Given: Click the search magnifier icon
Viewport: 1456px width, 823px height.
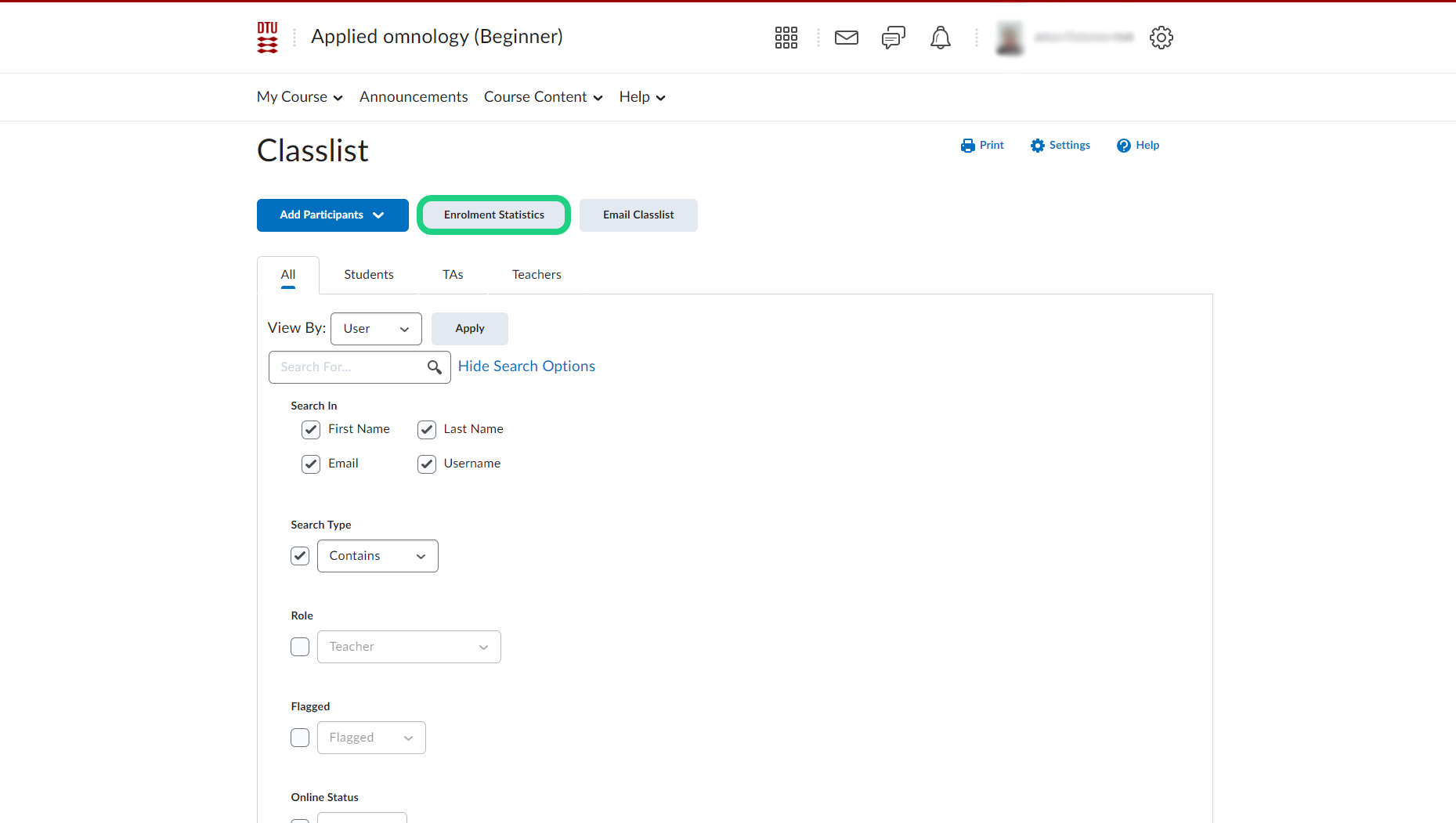Looking at the screenshot, I should [x=435, y=367].
